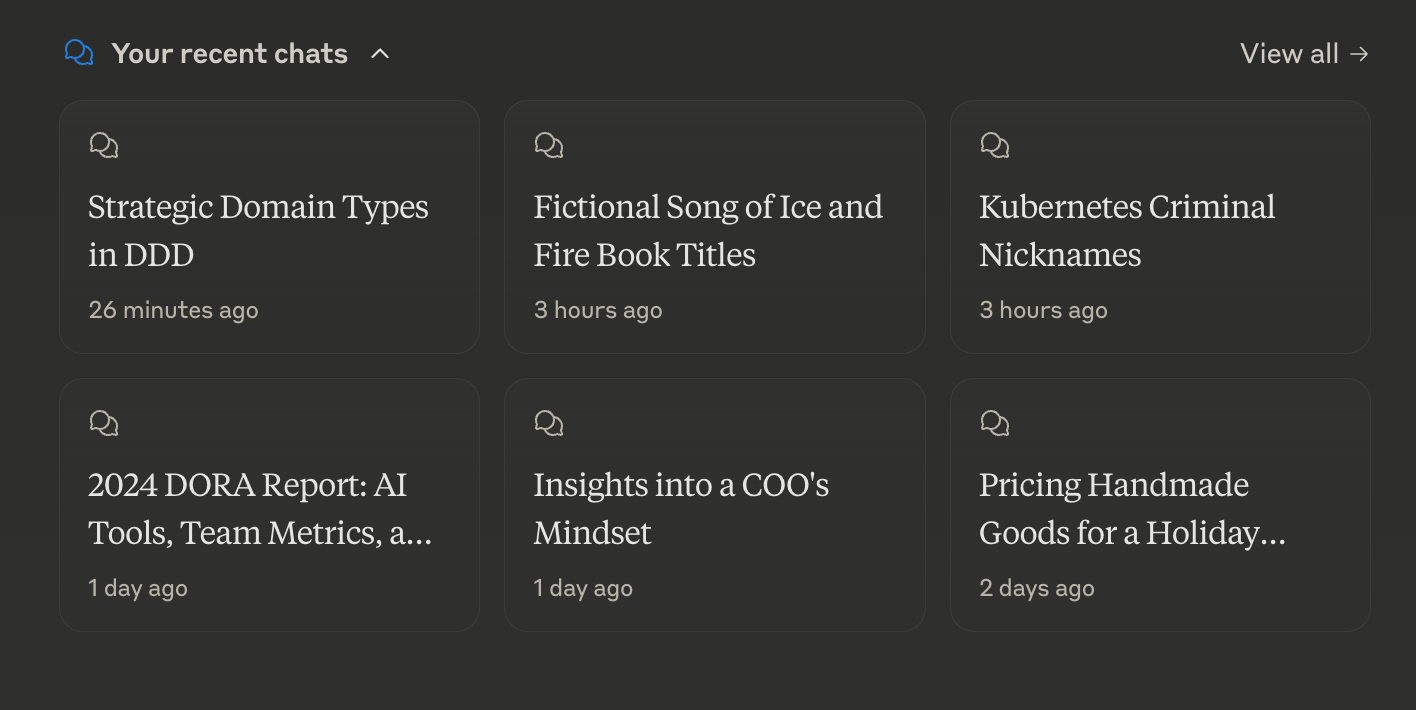Open "2024 DORA Report" chat title
Screen dimensions: 1416x710
tap(260, 508)
